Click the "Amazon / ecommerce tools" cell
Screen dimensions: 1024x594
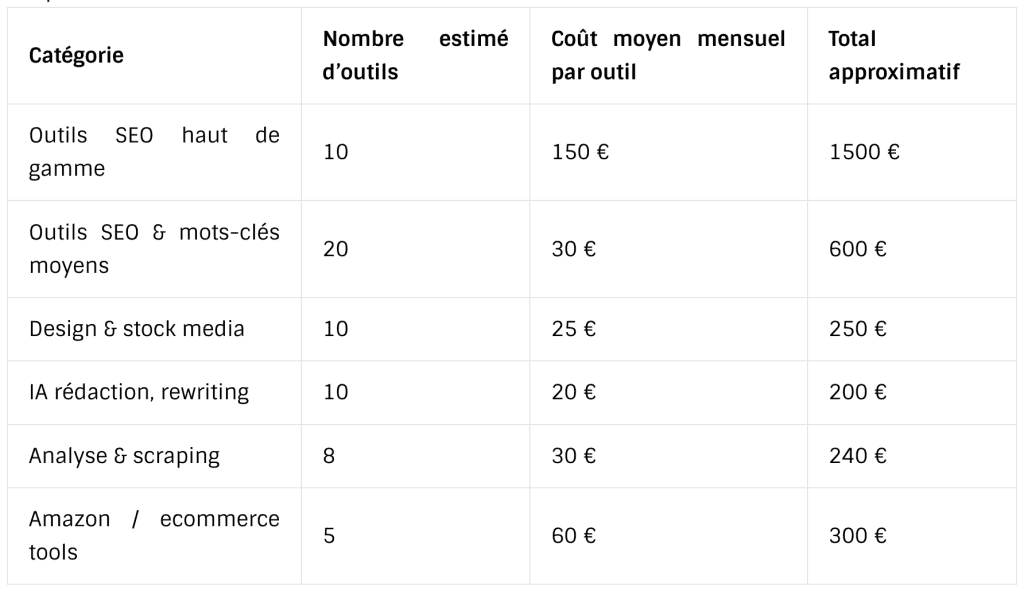[x=154, y=536]
